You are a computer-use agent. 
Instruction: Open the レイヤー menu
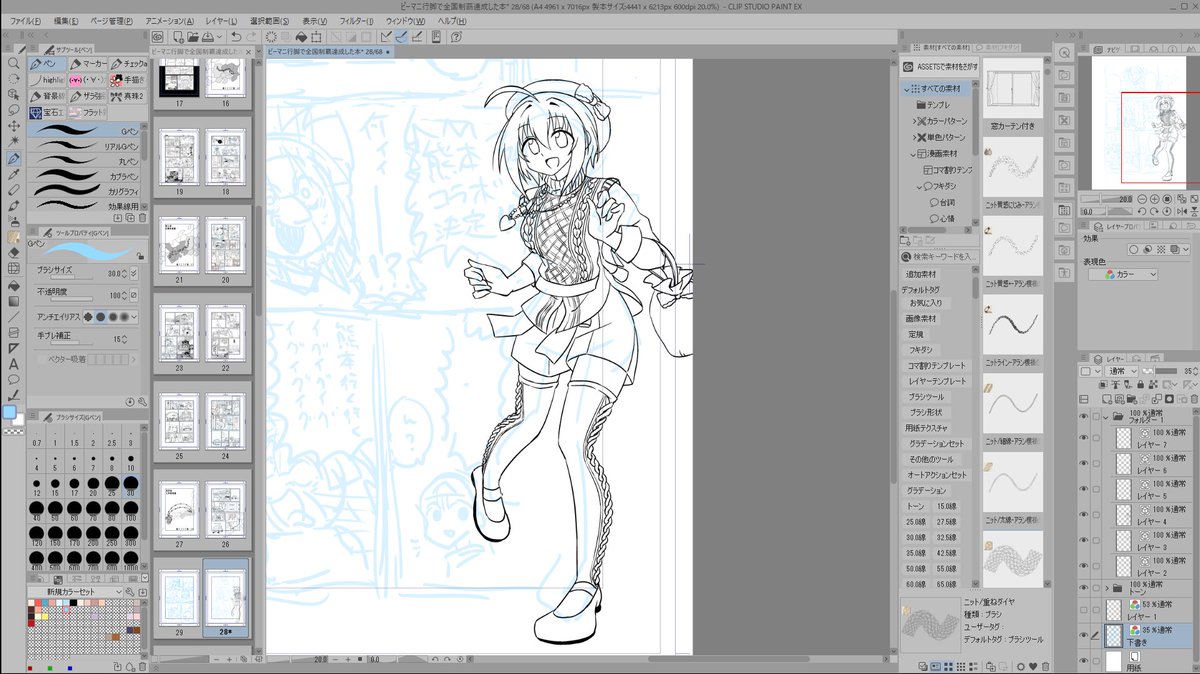(222, 20)
